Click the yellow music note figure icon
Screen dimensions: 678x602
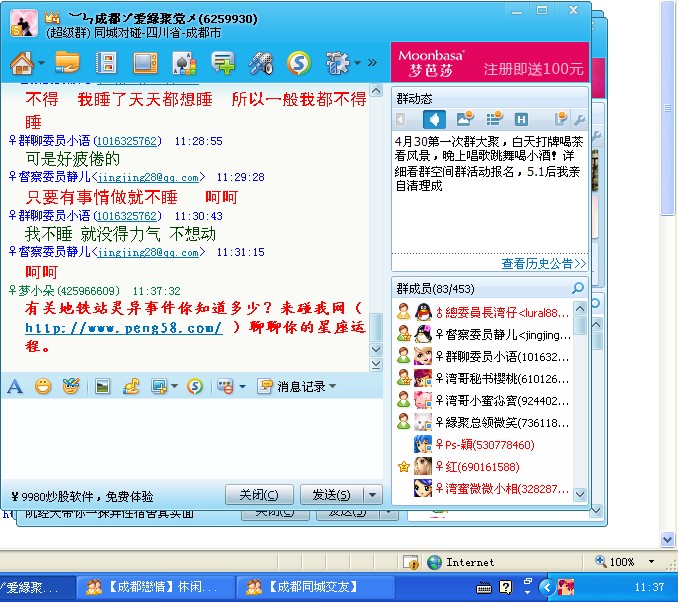(x=131, y=386)
